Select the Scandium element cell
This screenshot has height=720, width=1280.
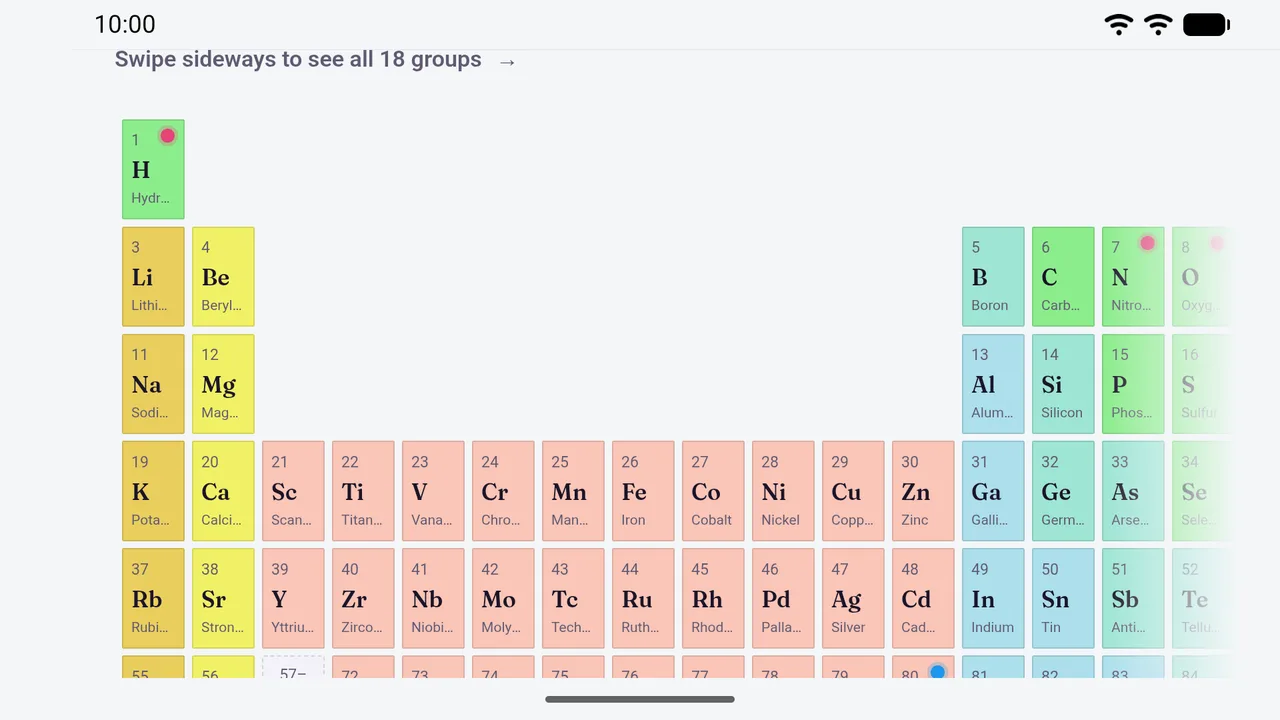pyautogui.click(x=293, y=491)
